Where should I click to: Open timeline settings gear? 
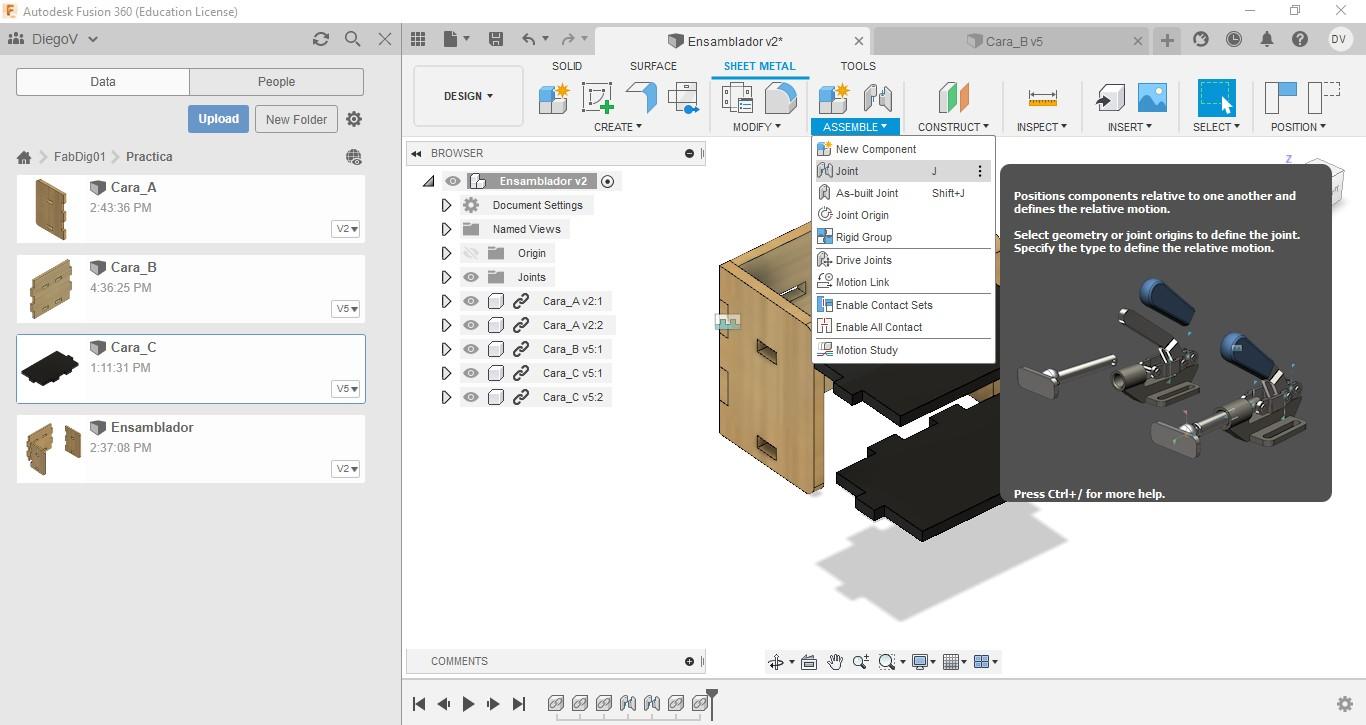1345,704
